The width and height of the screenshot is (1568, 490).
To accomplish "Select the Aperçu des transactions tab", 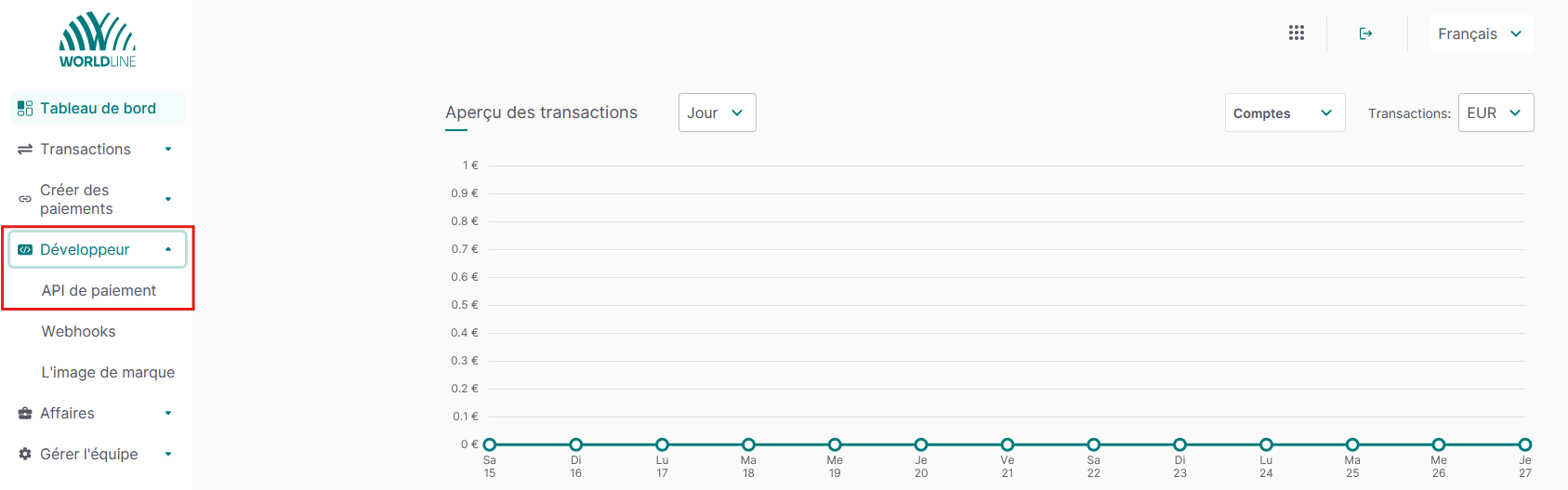I will 541,113.
